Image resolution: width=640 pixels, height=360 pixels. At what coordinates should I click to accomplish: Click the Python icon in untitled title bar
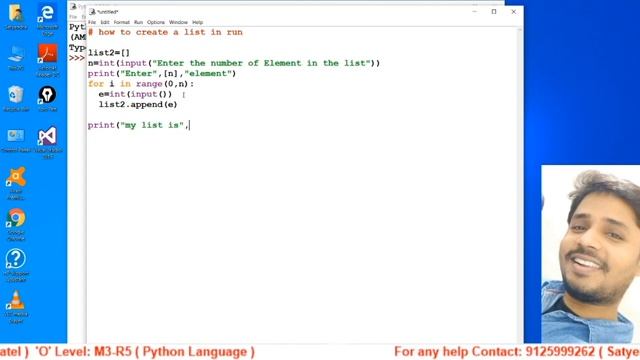(92, 11)
